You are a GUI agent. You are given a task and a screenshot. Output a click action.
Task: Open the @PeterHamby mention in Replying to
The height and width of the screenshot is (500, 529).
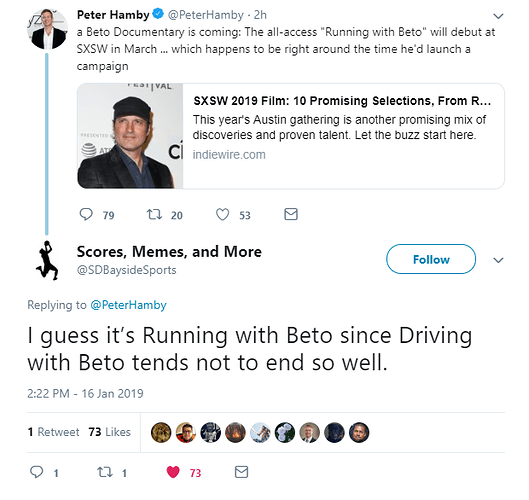(x=128, y=305)
